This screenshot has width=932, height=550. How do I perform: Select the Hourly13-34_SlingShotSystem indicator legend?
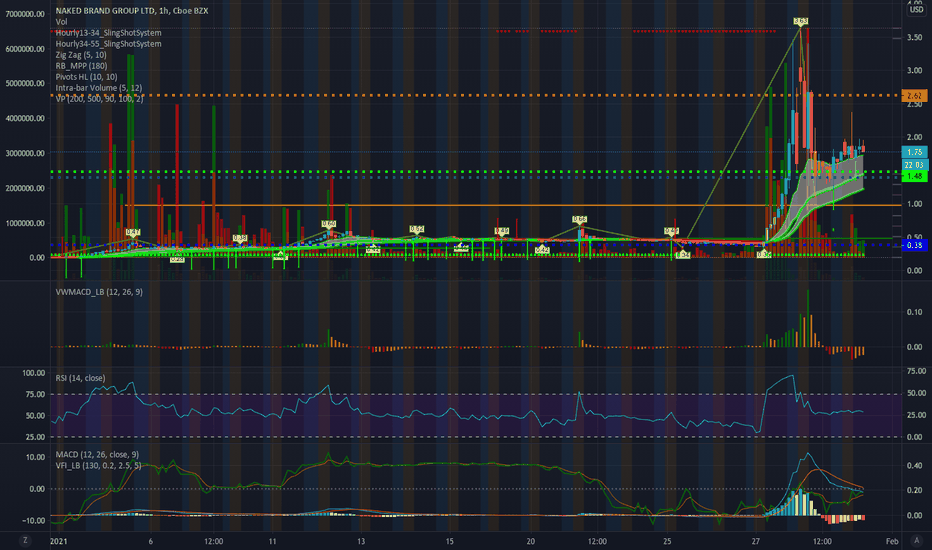coord(108,33)
